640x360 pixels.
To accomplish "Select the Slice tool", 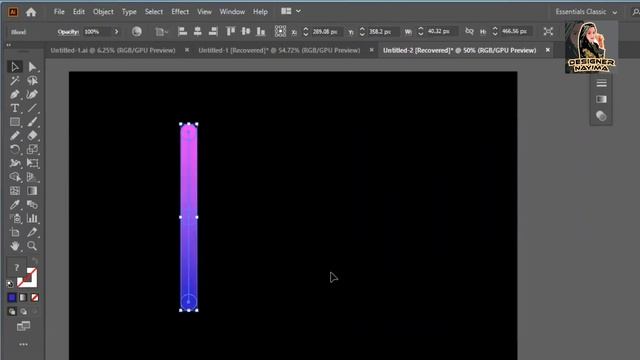I will 32,232.
